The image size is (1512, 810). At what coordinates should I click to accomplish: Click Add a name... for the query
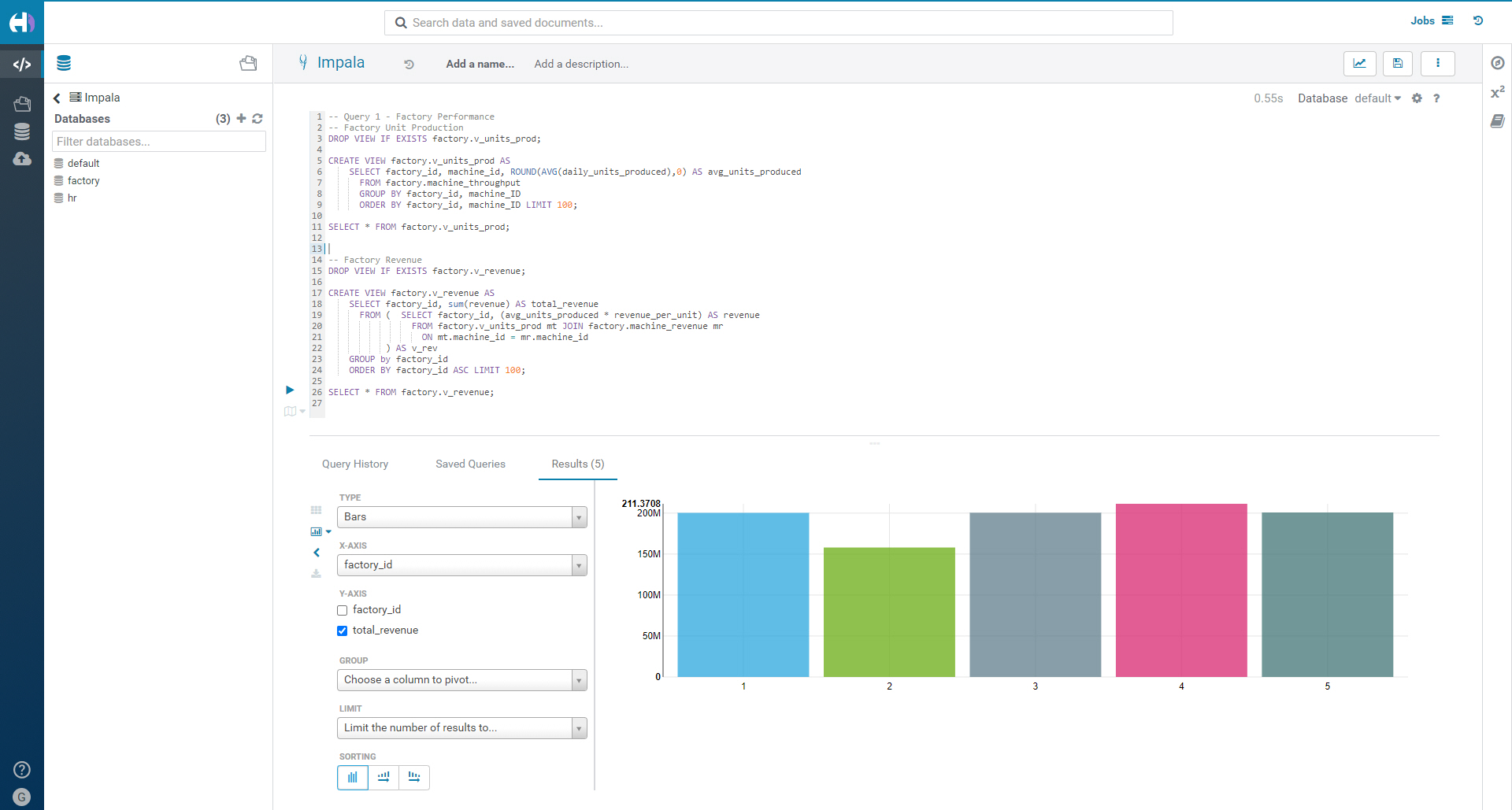(480, 65)
